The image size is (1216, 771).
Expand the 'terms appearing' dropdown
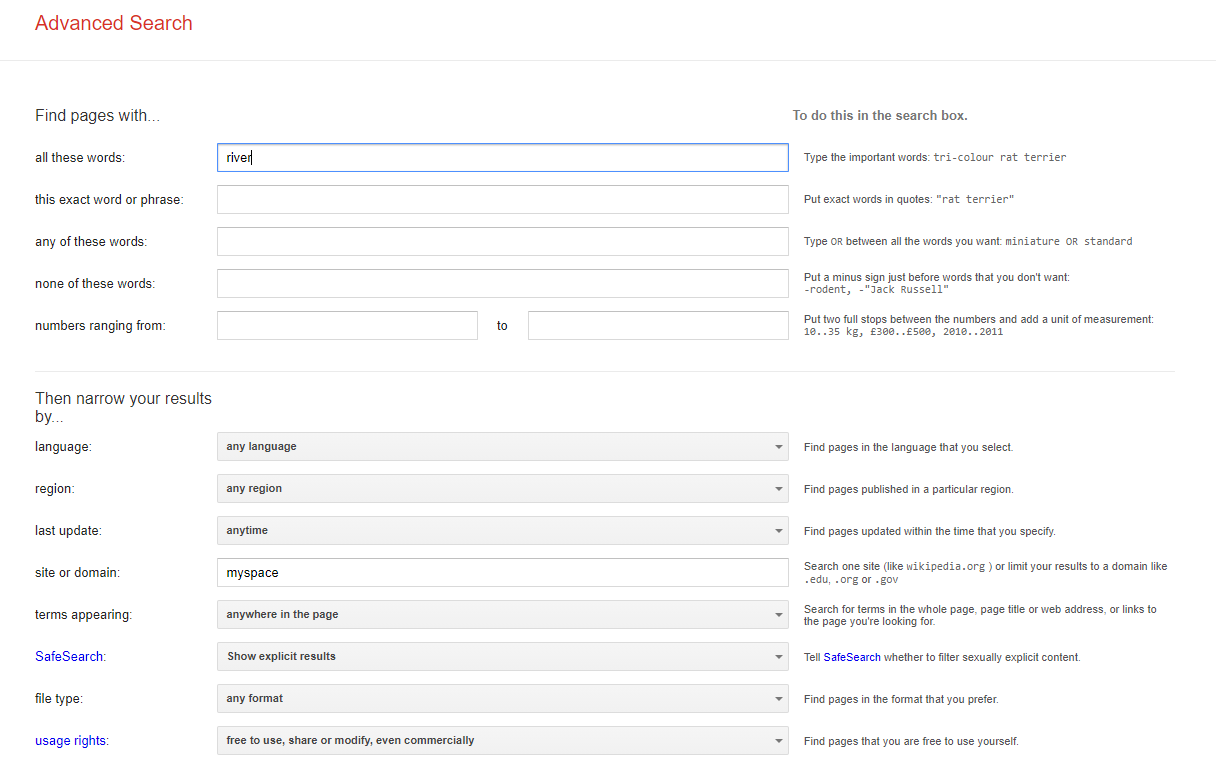click(502, 615)
